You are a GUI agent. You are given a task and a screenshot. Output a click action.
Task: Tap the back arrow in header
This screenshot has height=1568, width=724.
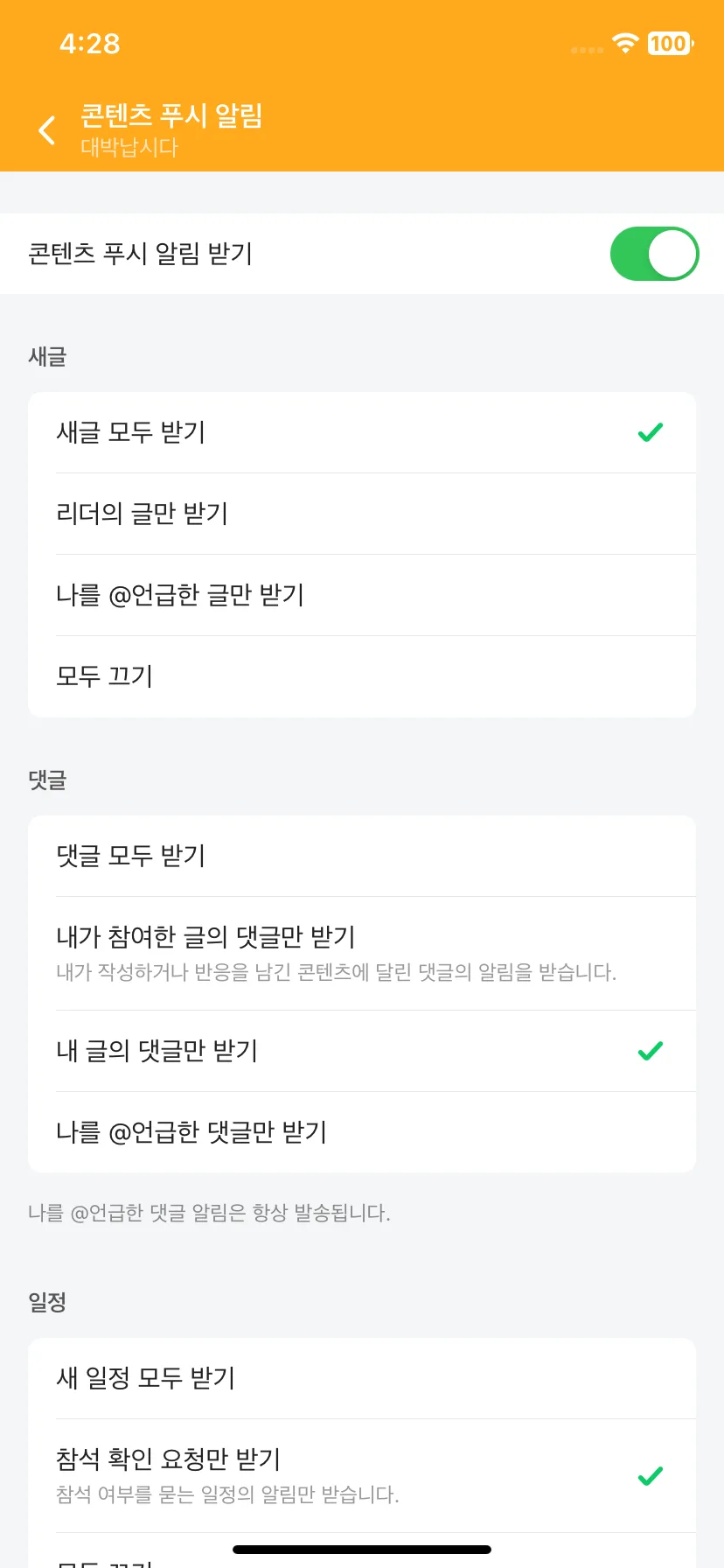click(47, 129)
